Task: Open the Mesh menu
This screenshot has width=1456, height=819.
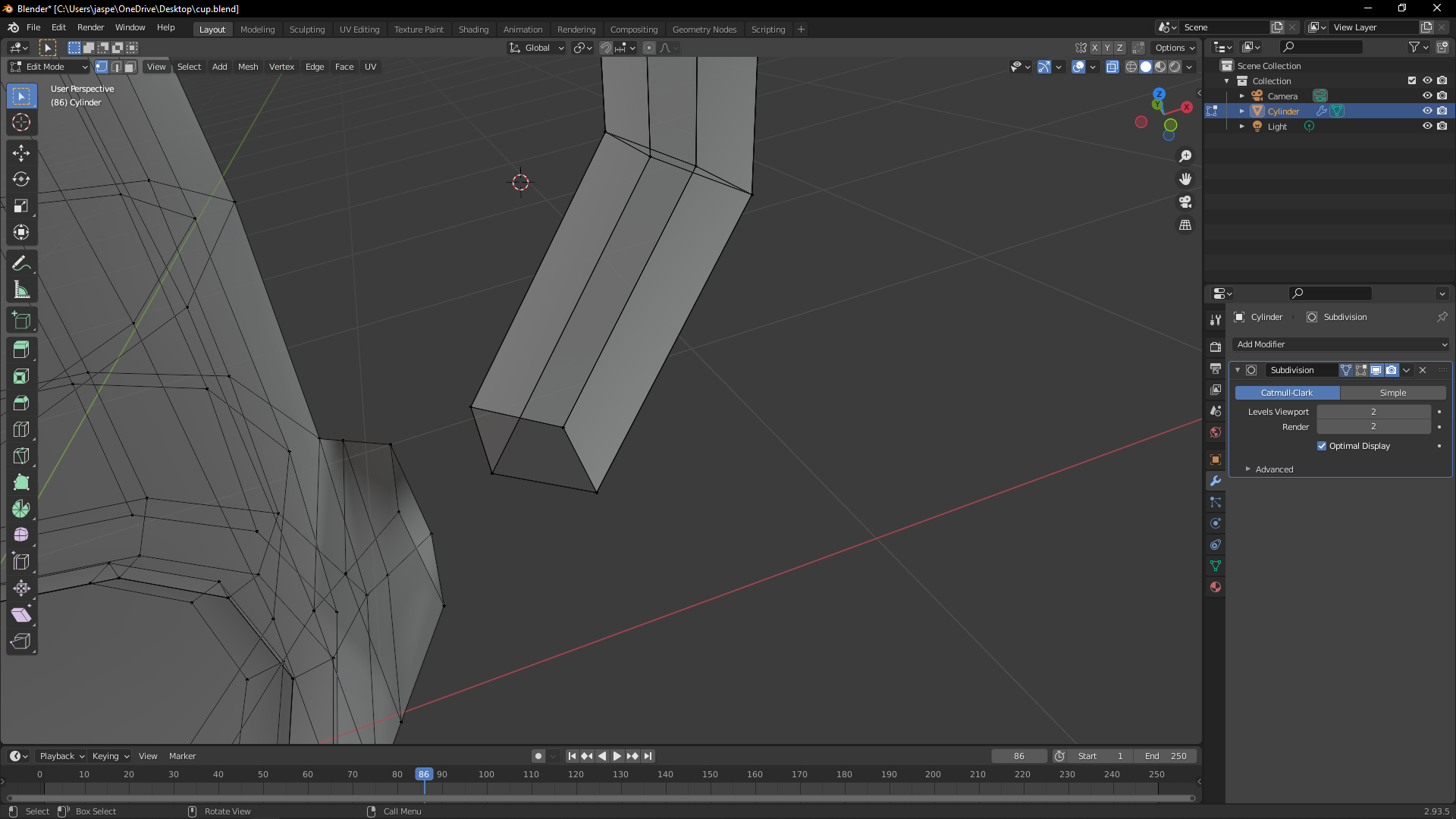Action: [248, 67]
